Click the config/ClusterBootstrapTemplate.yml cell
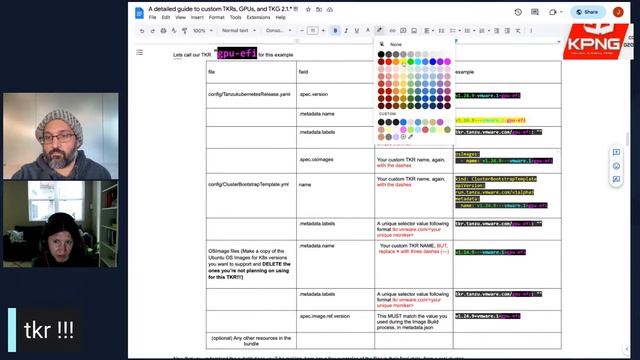640x360 pixels. (251, 196)
